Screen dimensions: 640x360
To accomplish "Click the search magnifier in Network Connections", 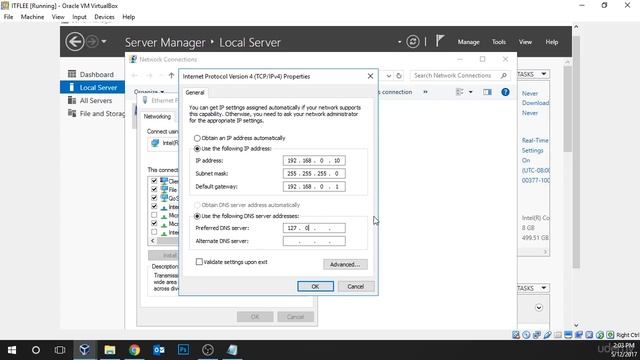I will pyautogui.click(x=504, y=76).
